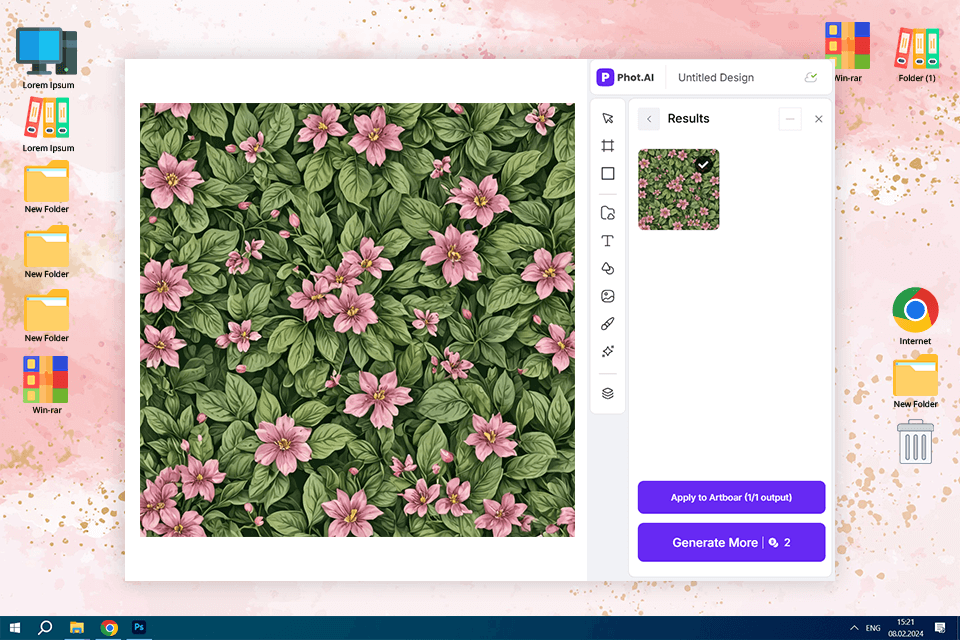Open the image tool in sidebar
The width and height of the screenshot is (960, 640).
pyautogui.click(x=607, y=296)
